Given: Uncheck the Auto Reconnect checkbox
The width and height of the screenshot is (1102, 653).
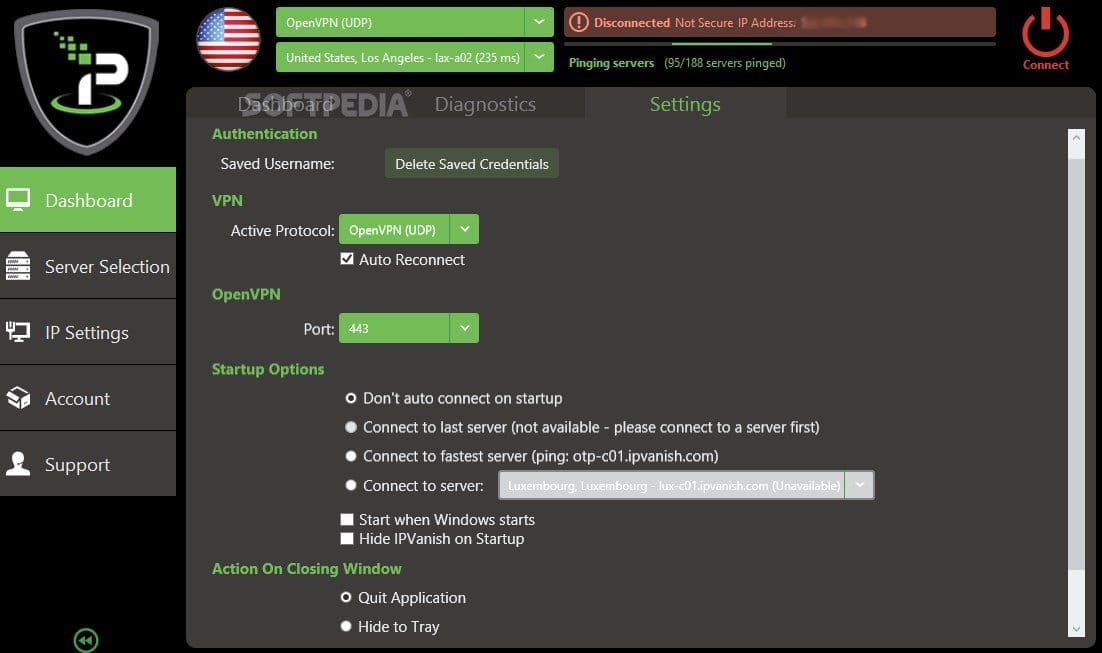Looking at the screenshot, I should [347, 259].
